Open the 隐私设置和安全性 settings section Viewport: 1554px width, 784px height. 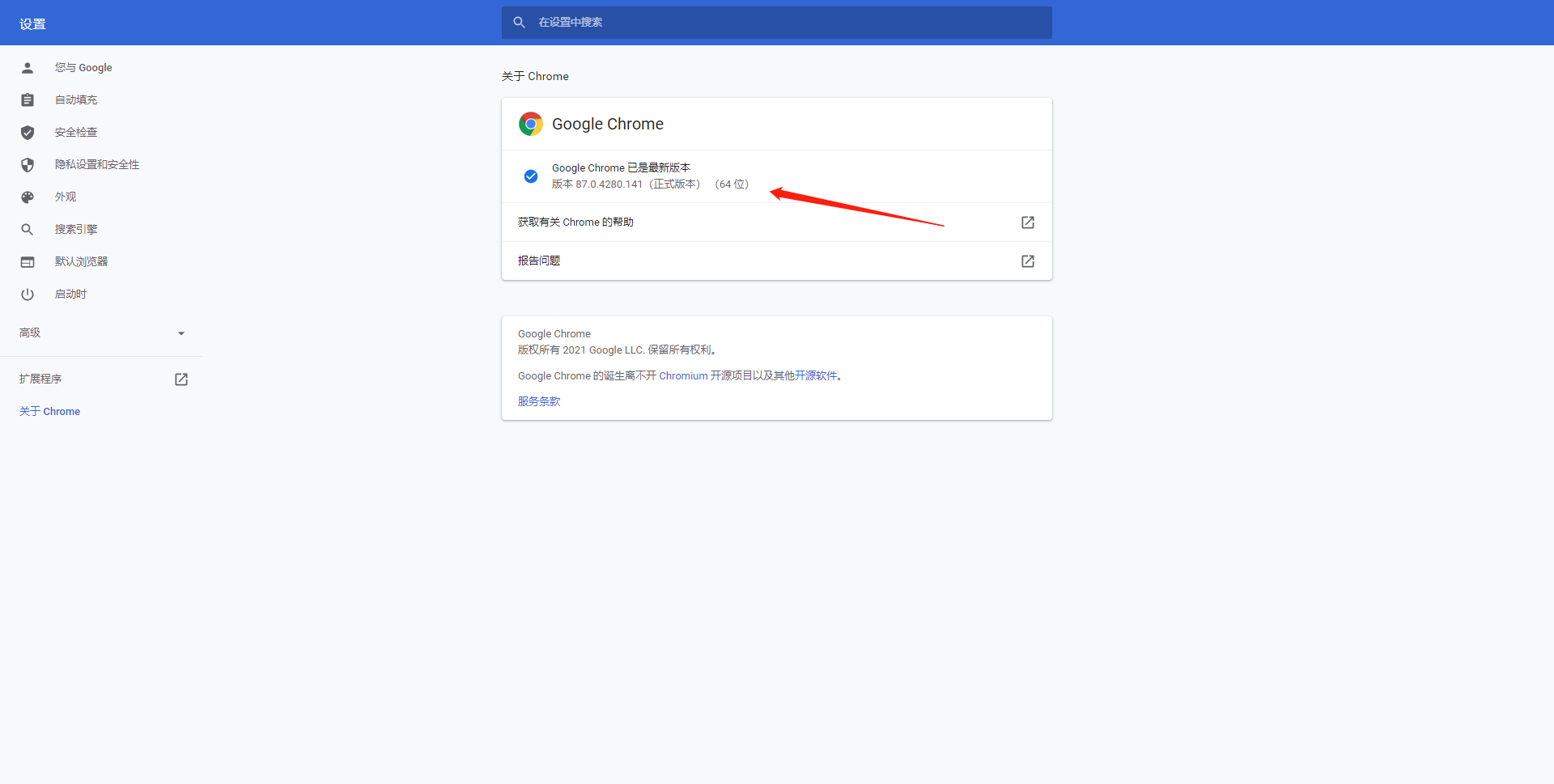97,164
